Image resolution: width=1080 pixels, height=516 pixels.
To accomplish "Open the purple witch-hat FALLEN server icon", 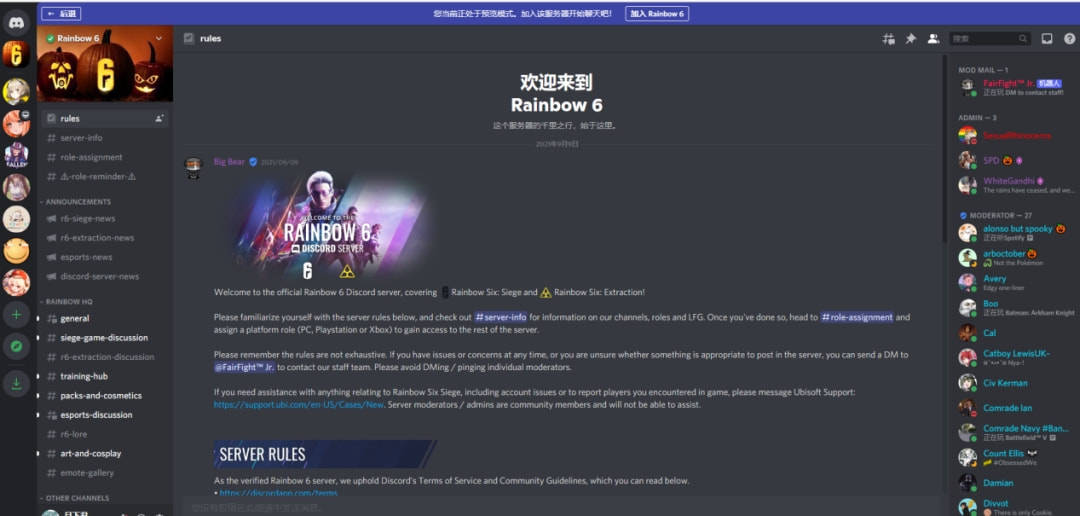I will (x=16, y=155).
